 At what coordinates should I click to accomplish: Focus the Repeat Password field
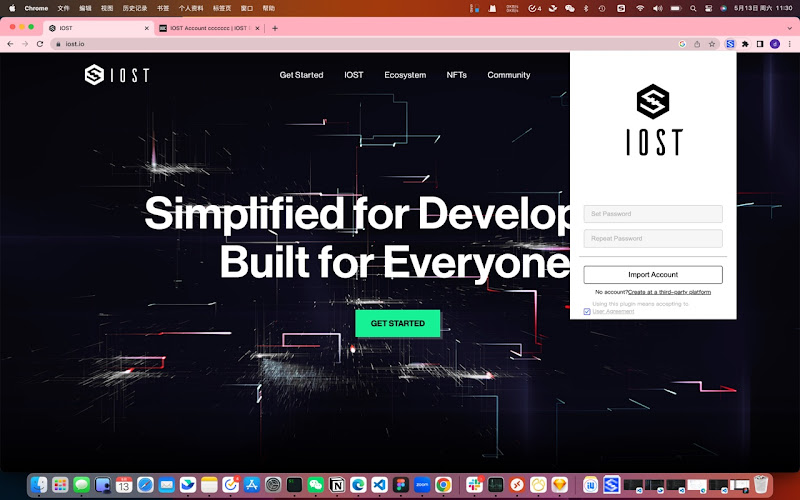(x=653, y=238)
